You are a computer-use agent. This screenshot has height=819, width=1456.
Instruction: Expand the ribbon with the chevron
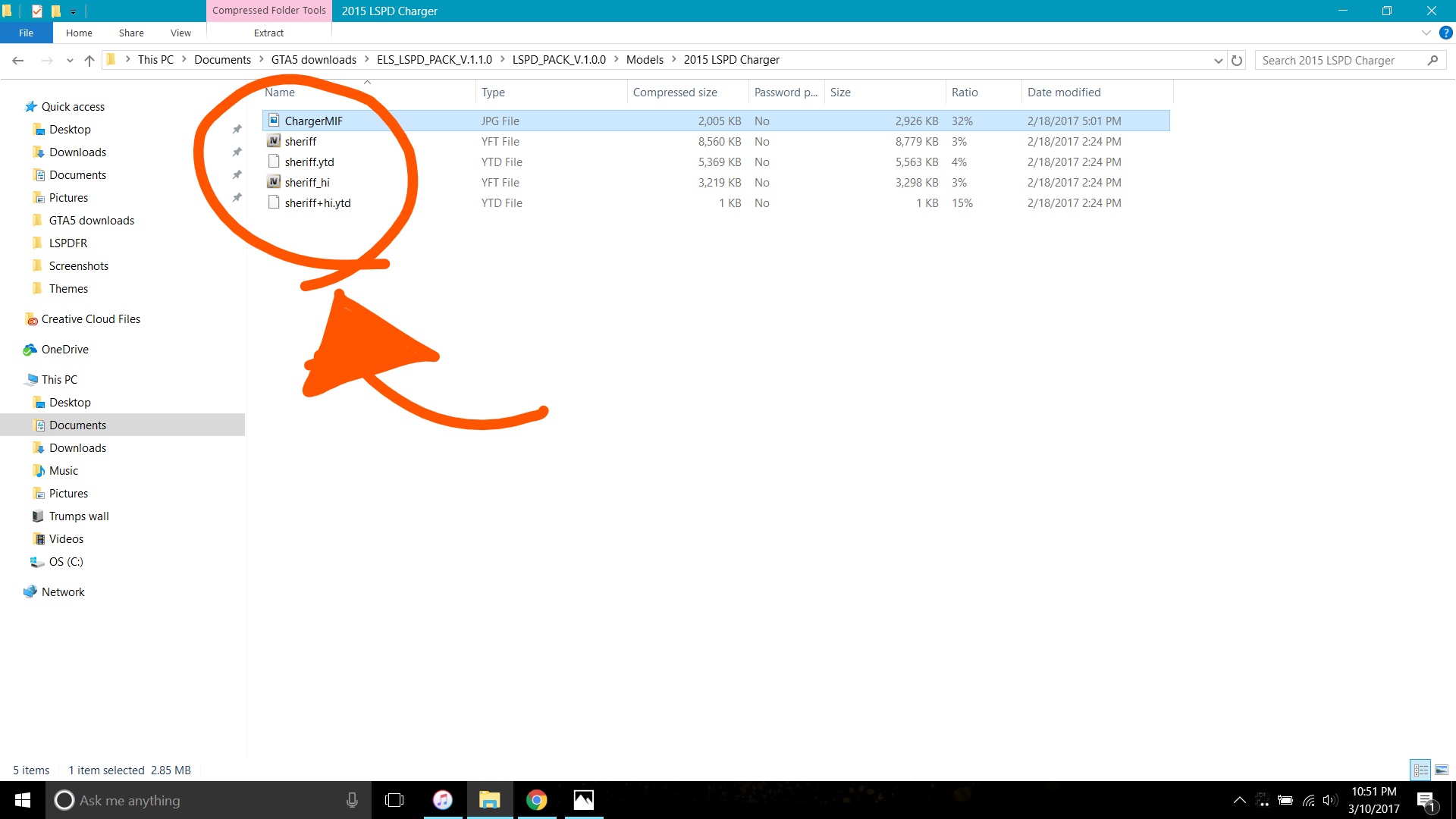[x=1426, y=33]
